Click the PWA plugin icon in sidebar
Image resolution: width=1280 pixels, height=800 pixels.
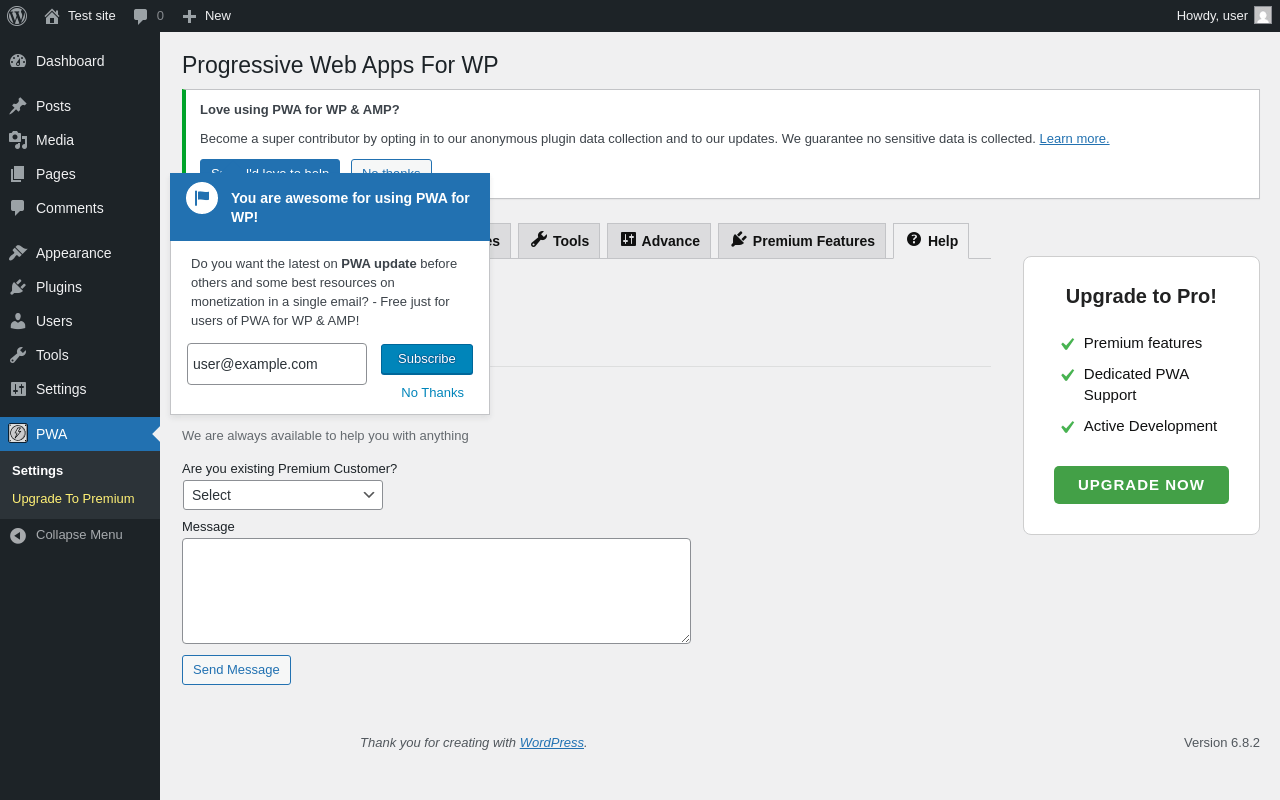[x=18, y=433]
